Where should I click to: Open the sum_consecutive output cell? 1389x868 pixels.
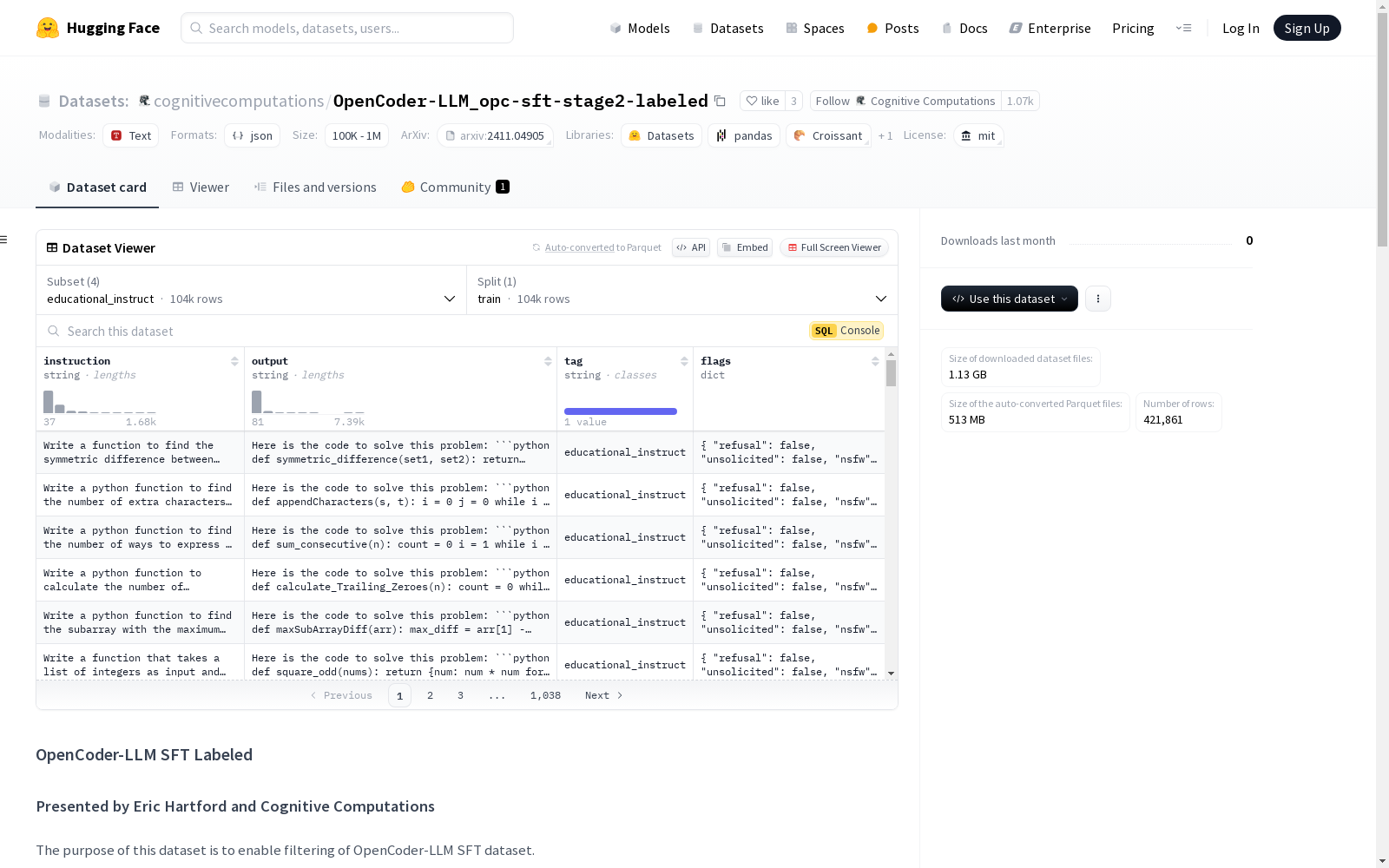click(400, 537)
